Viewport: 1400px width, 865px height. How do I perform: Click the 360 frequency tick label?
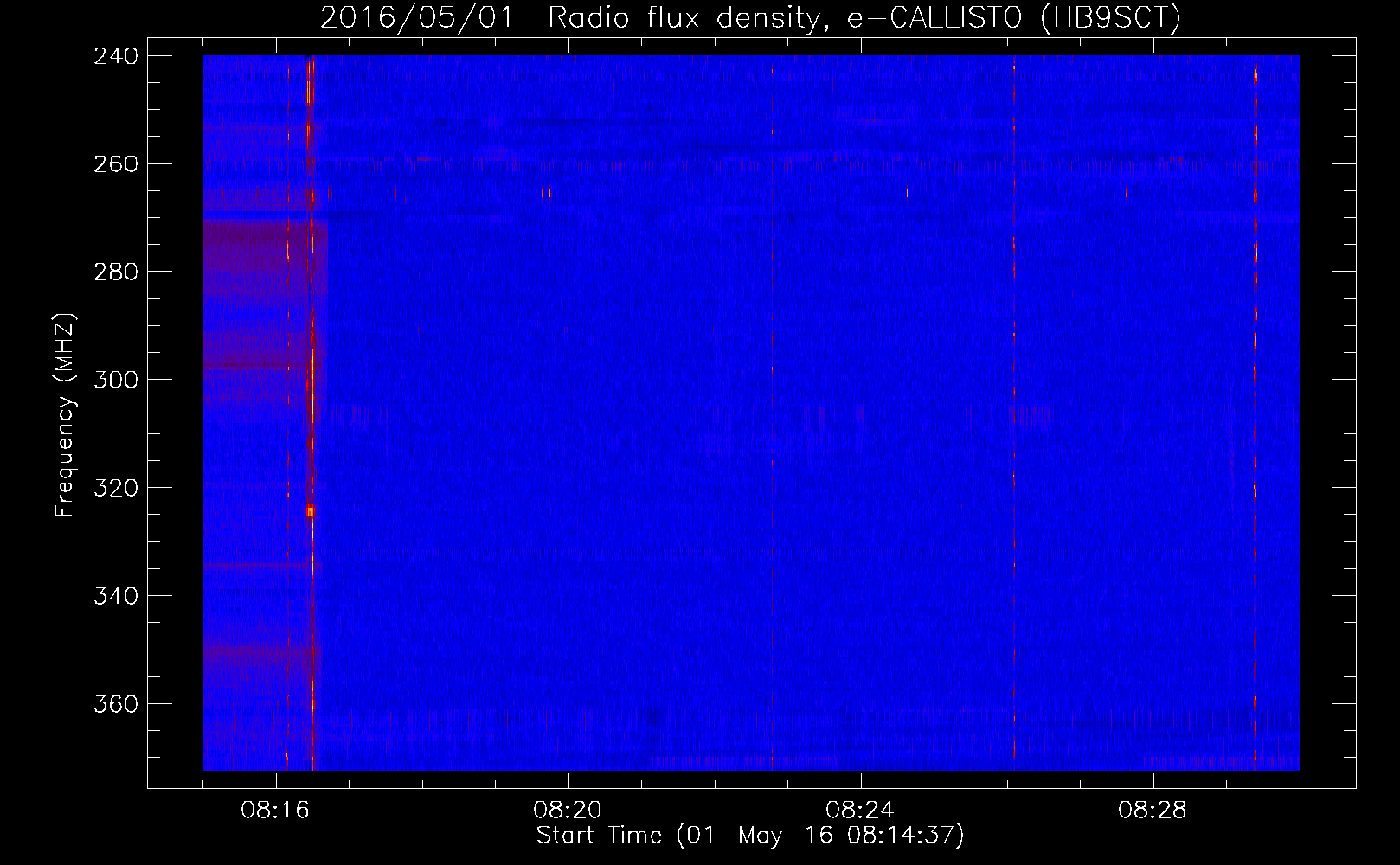[116, 704]
